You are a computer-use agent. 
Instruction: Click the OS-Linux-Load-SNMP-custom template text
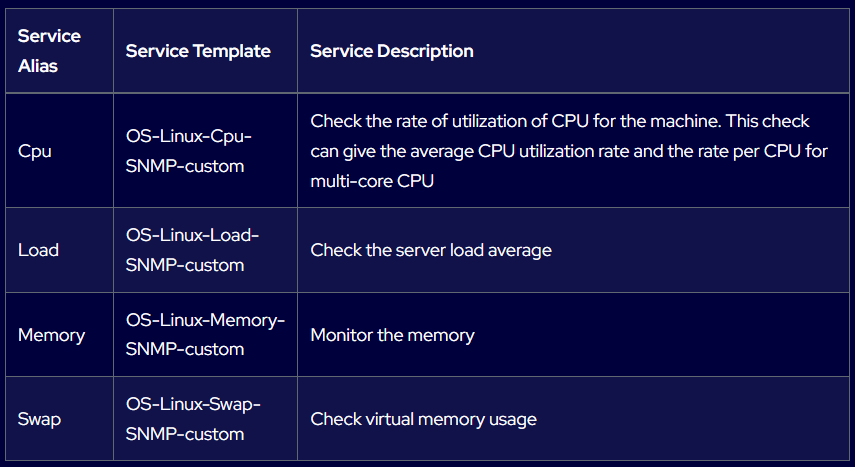(x=192, y=250)
